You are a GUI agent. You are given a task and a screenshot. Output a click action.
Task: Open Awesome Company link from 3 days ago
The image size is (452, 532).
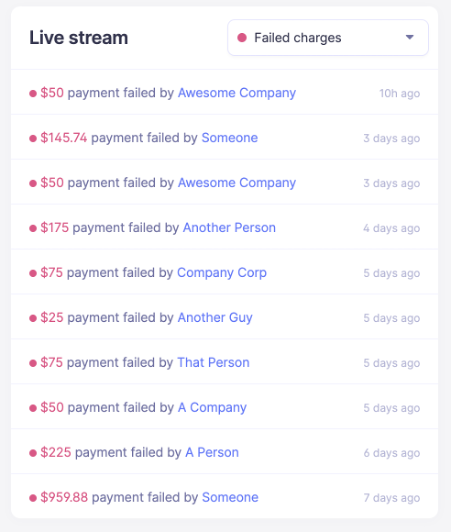click(x=237, y=183)
